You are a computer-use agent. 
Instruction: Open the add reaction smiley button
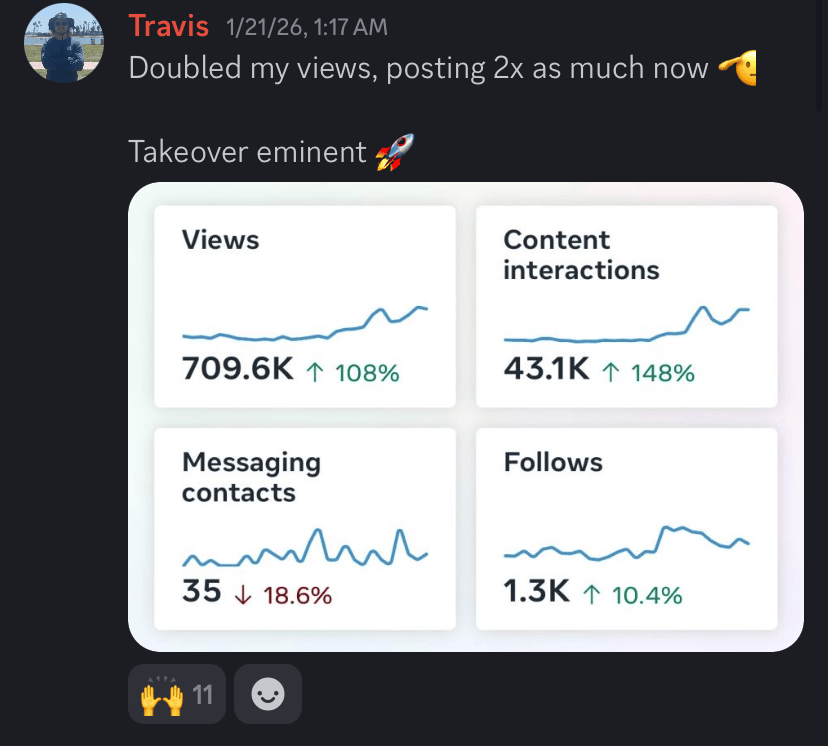click(267, 694)
